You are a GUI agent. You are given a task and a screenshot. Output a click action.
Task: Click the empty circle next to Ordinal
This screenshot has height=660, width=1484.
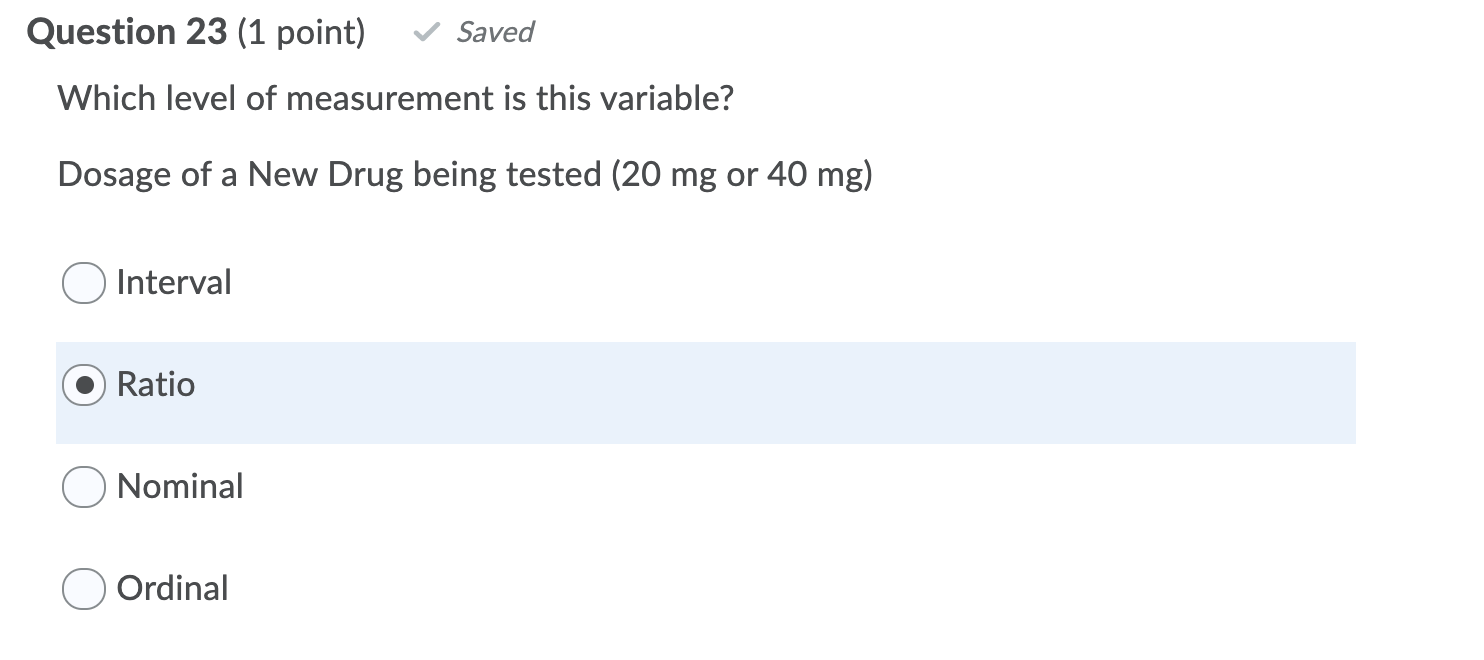83,589
